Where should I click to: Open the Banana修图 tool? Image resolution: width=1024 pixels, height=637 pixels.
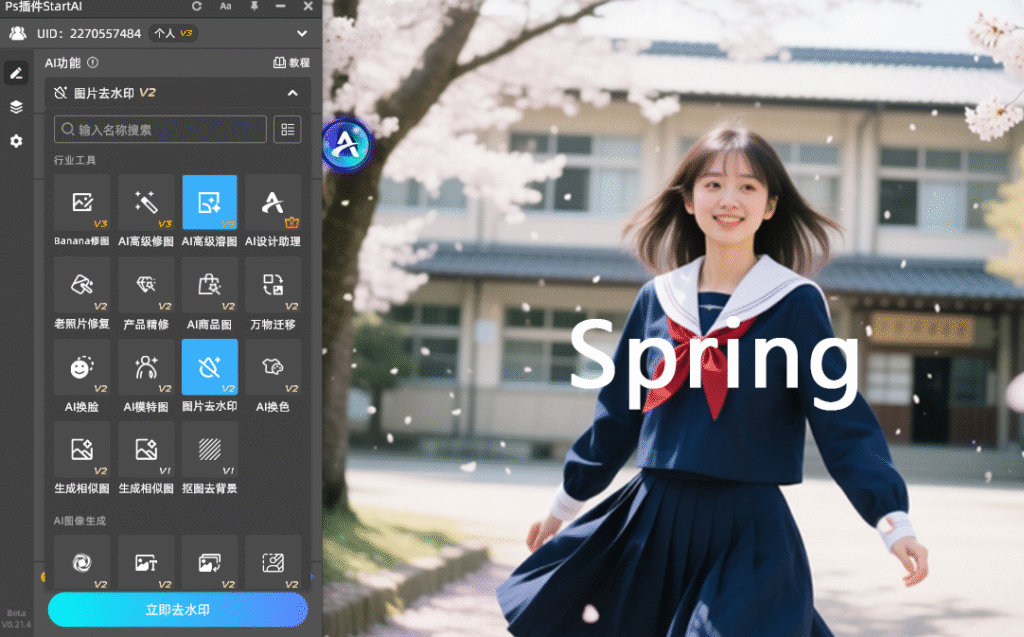pos(82,203)
